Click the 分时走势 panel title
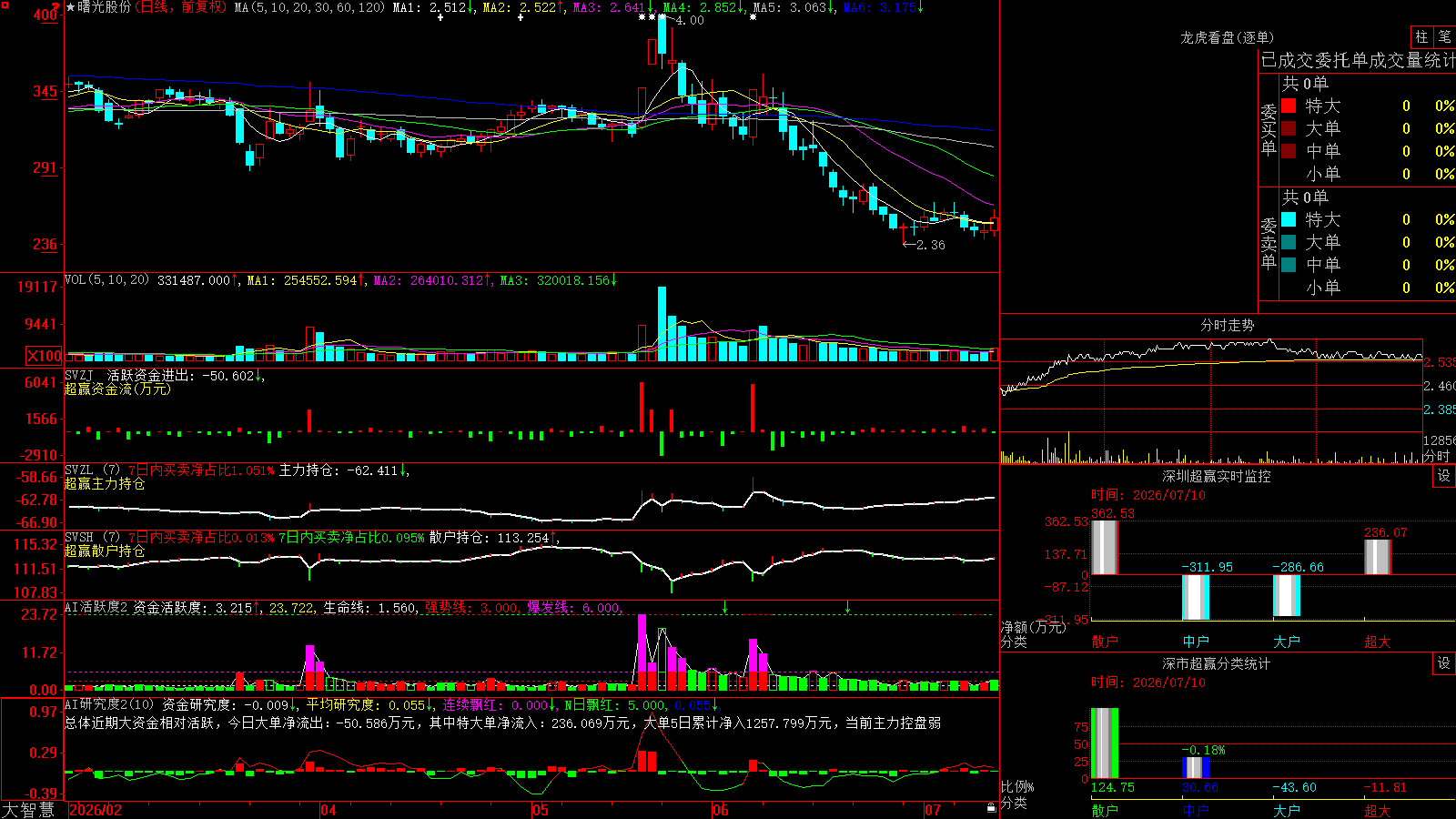 1227,325
